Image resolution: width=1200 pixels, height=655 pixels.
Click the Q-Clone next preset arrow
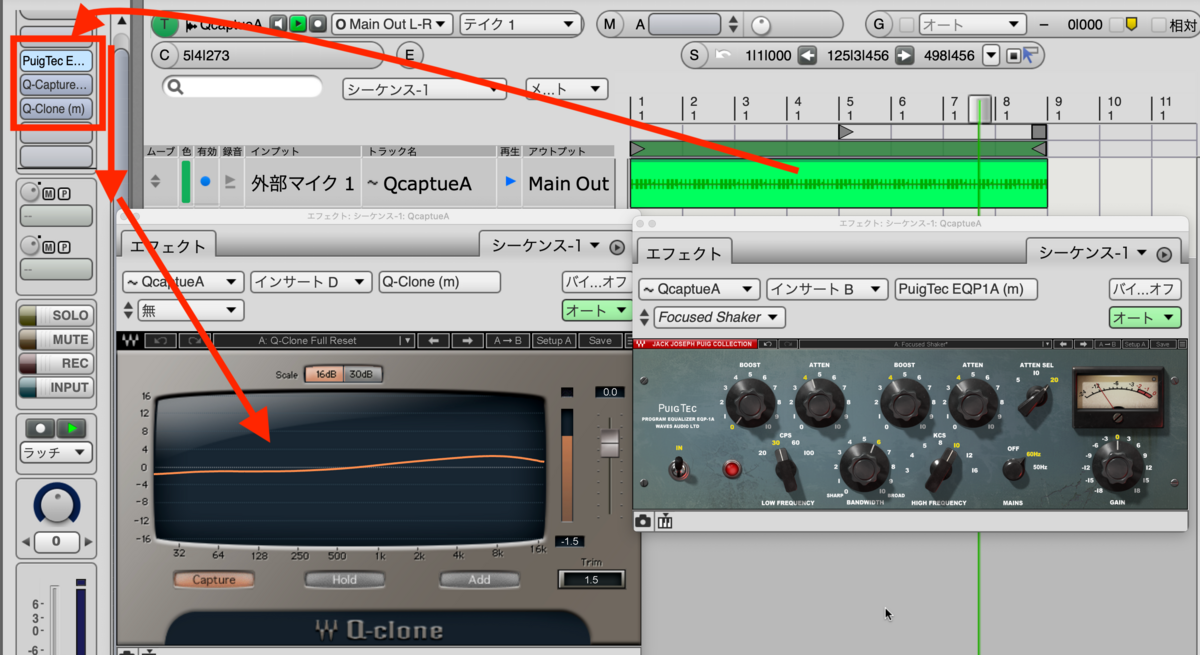467,340
